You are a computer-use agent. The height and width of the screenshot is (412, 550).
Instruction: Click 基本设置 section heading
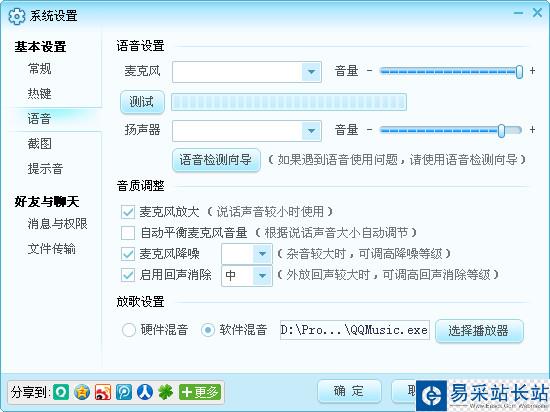click(x=40, y=47)
